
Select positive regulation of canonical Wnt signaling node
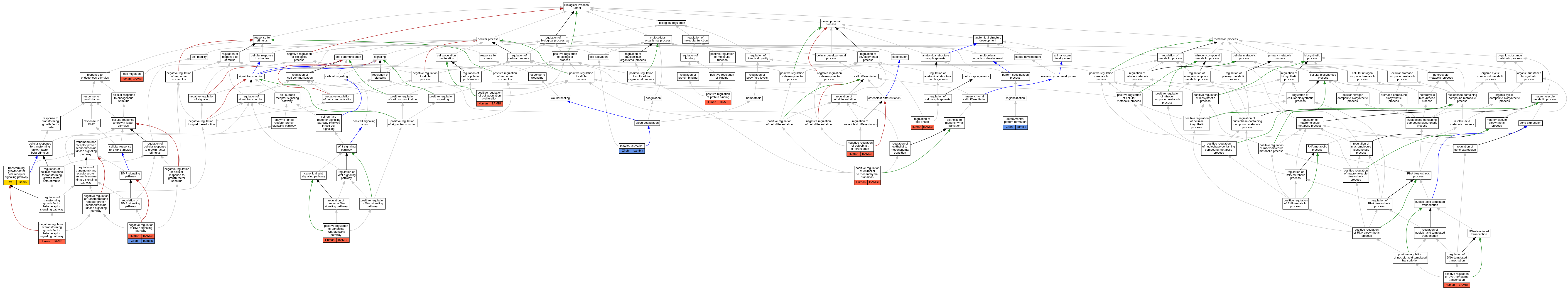point(336,230)
